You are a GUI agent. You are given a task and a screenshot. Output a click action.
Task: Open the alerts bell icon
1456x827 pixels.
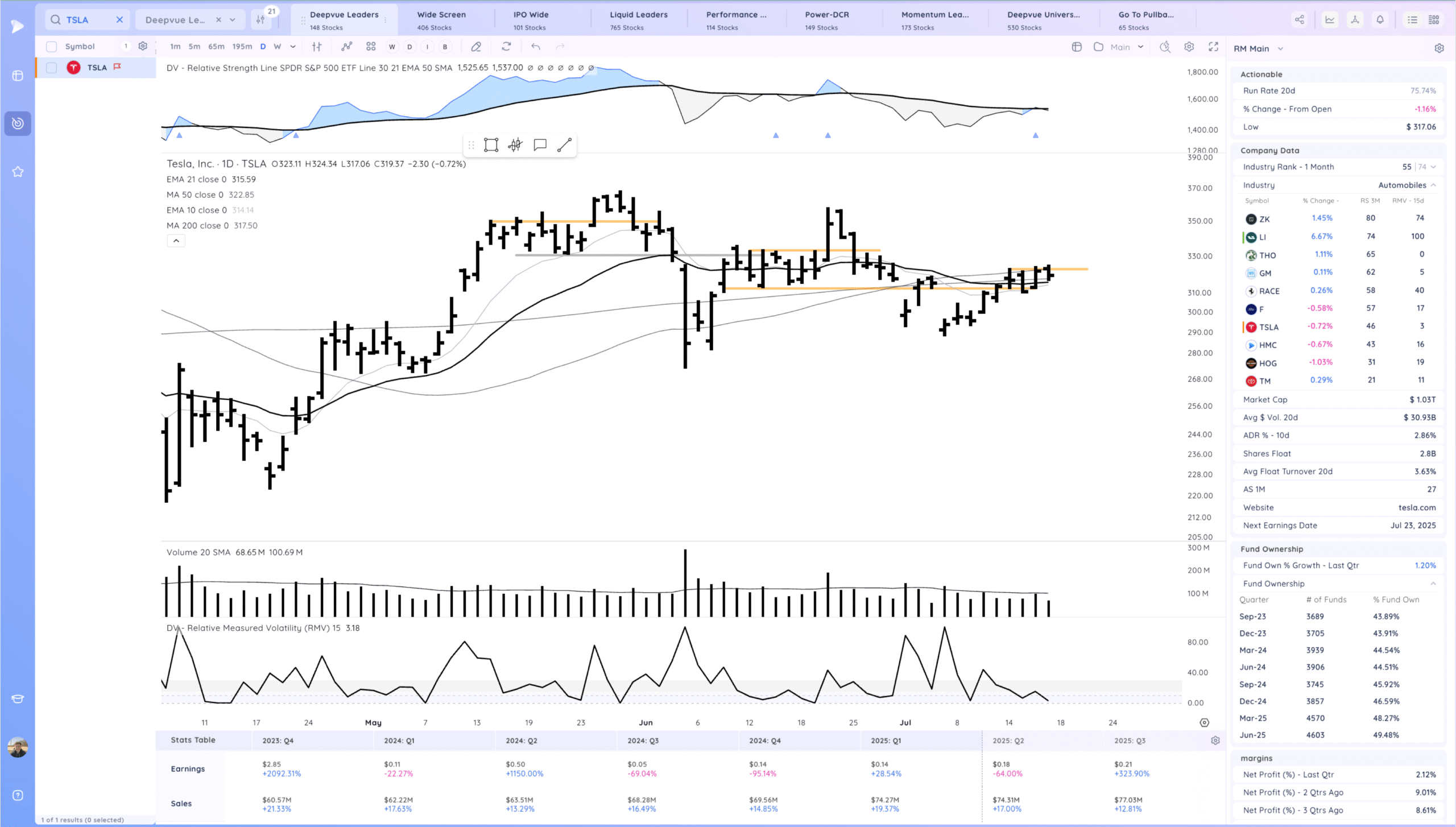(x=1380, y=20)
